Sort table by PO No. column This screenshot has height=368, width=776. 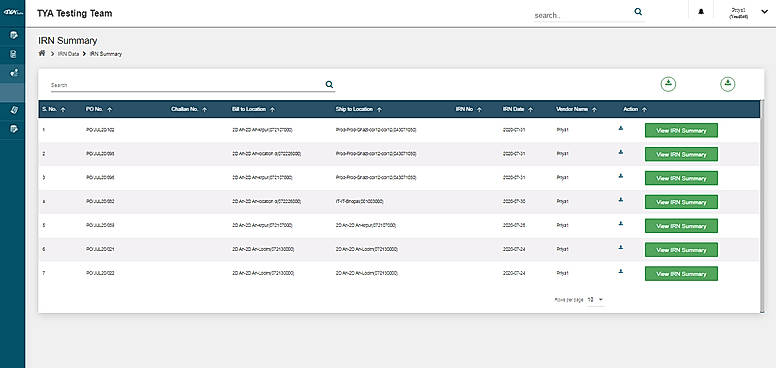[99, 109]
